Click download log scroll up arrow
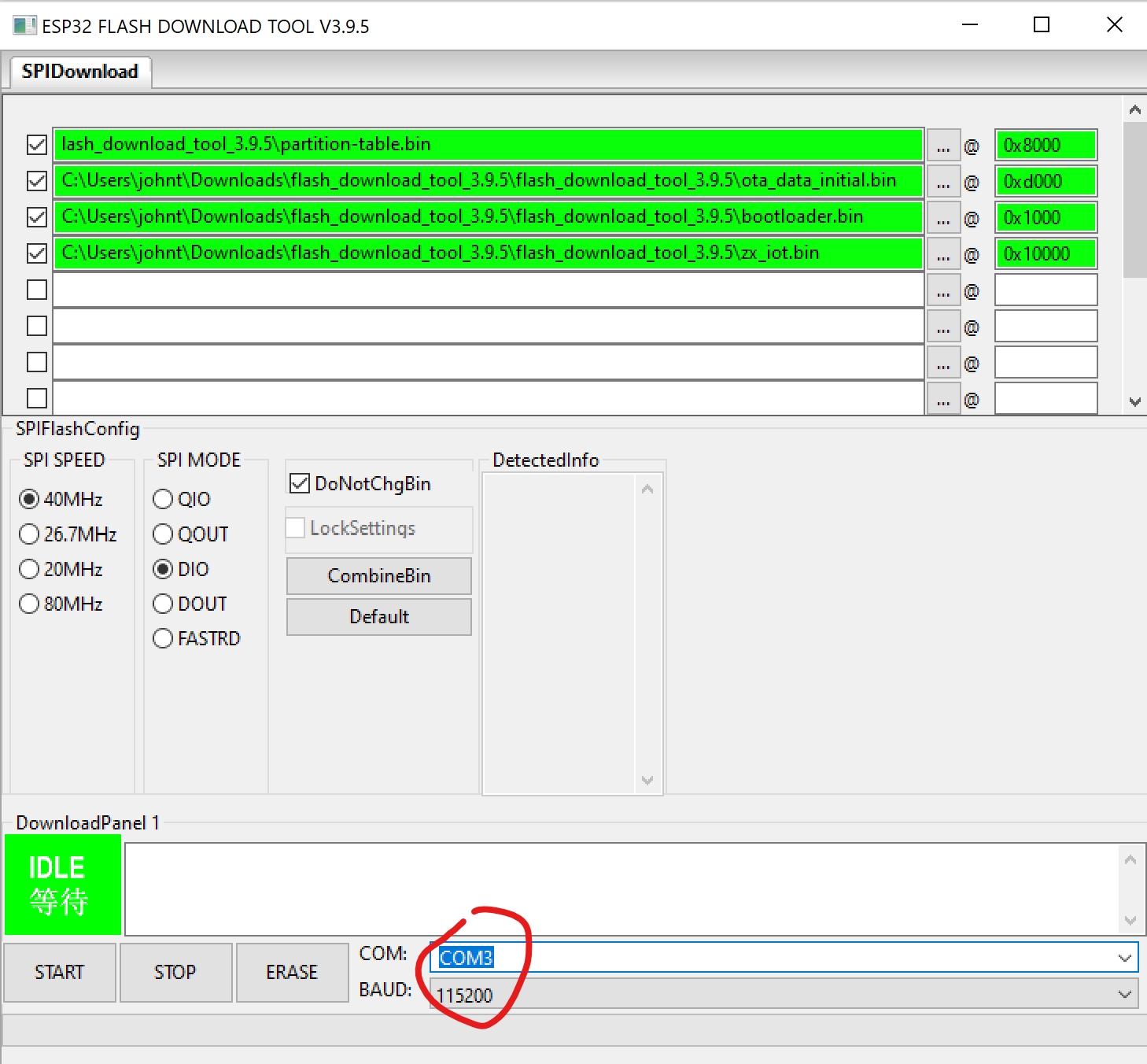This screenshot has height=1064, width=1147. tap(1130, 860)
